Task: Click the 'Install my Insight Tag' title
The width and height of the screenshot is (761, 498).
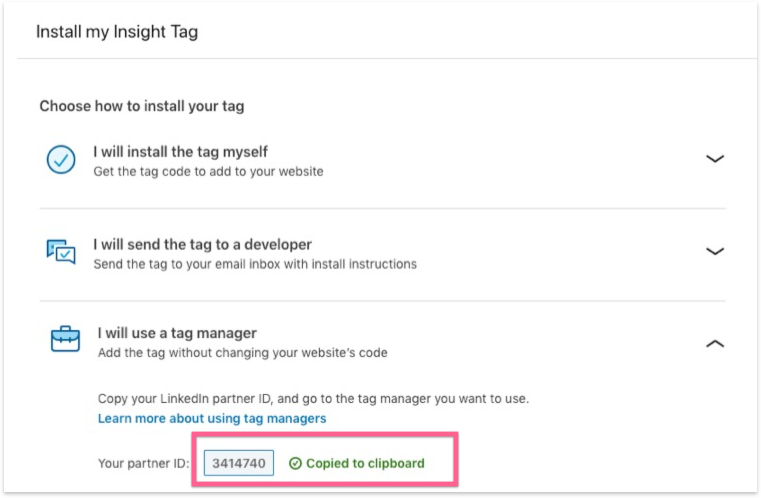Action: 117,32
